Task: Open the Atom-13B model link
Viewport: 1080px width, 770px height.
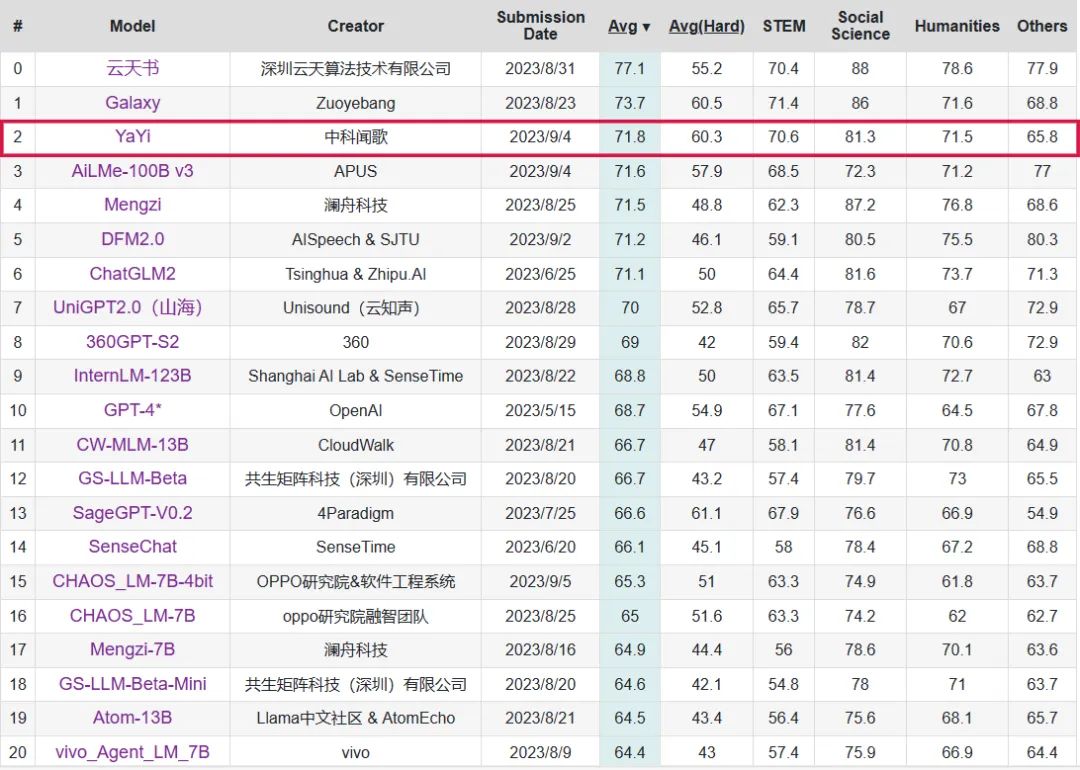Action: click(x=132, y=717)
